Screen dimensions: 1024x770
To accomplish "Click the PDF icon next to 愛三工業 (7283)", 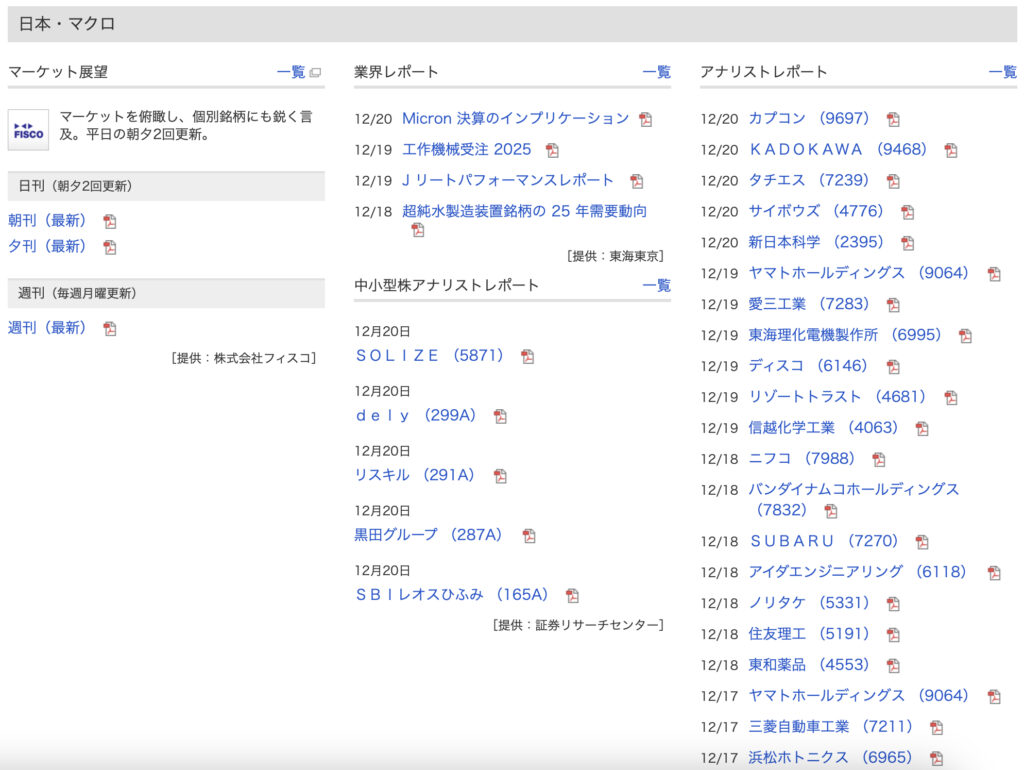I will click(893, 305).
